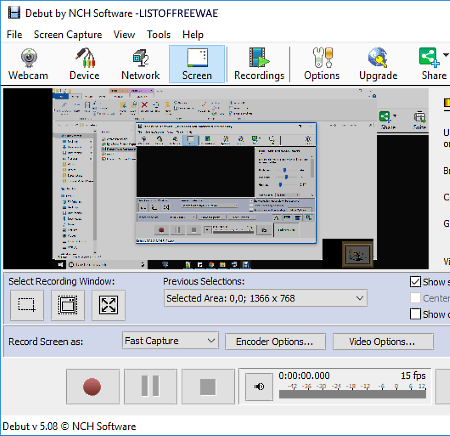Open Video Options dialog

pos(383,342)
